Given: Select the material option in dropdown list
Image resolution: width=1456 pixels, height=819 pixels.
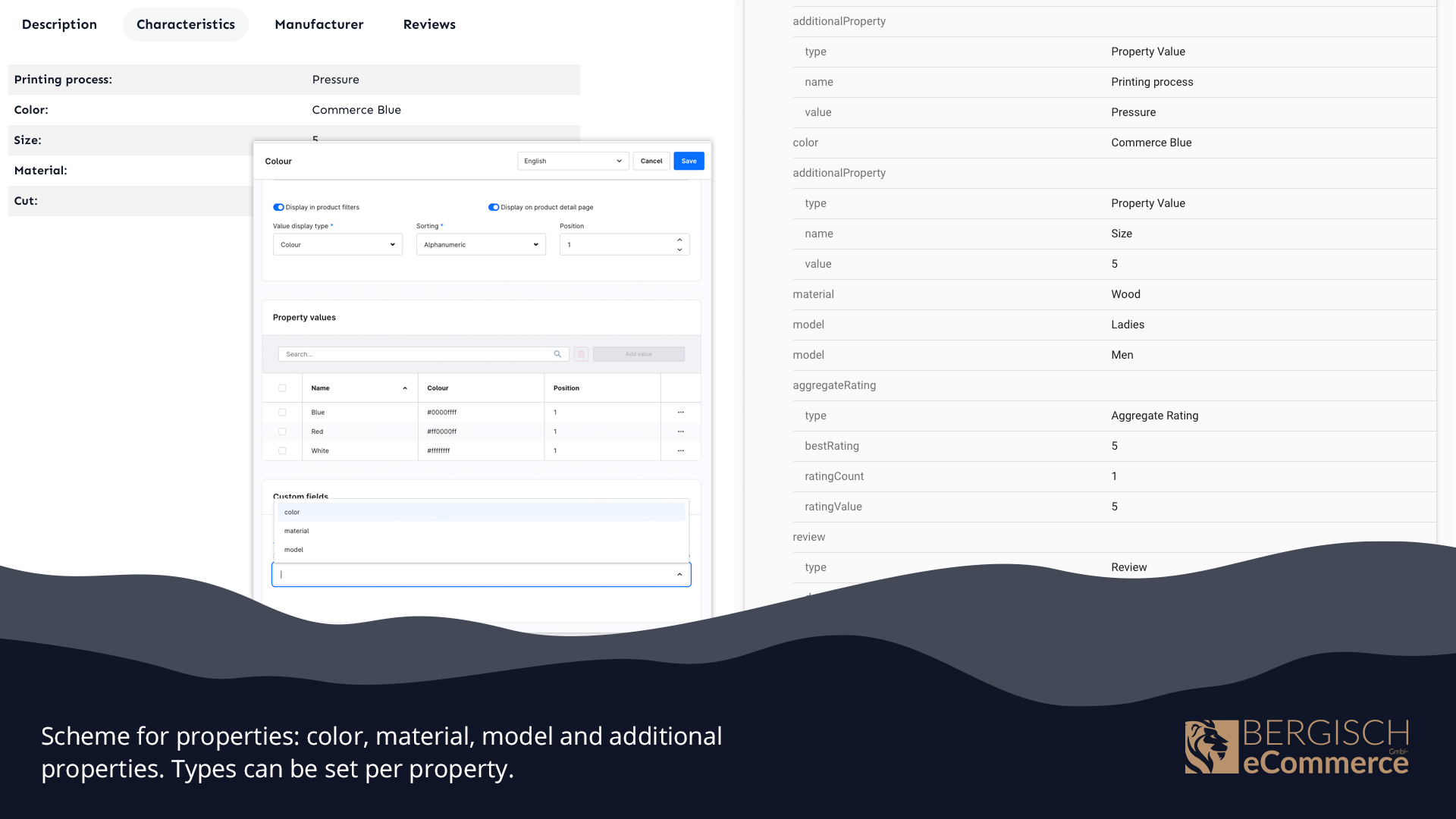Looking at the screenshot, I should (297, 531).
